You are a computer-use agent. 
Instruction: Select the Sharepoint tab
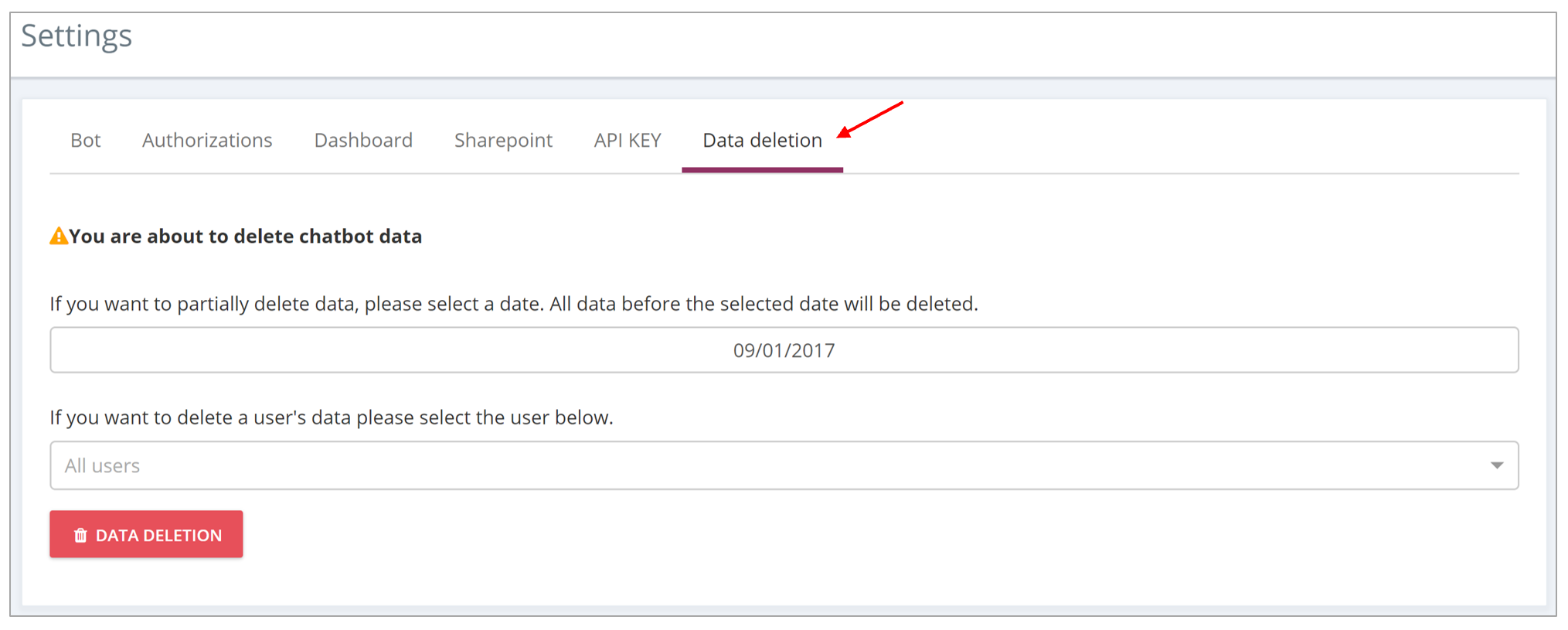pos(503,140)
